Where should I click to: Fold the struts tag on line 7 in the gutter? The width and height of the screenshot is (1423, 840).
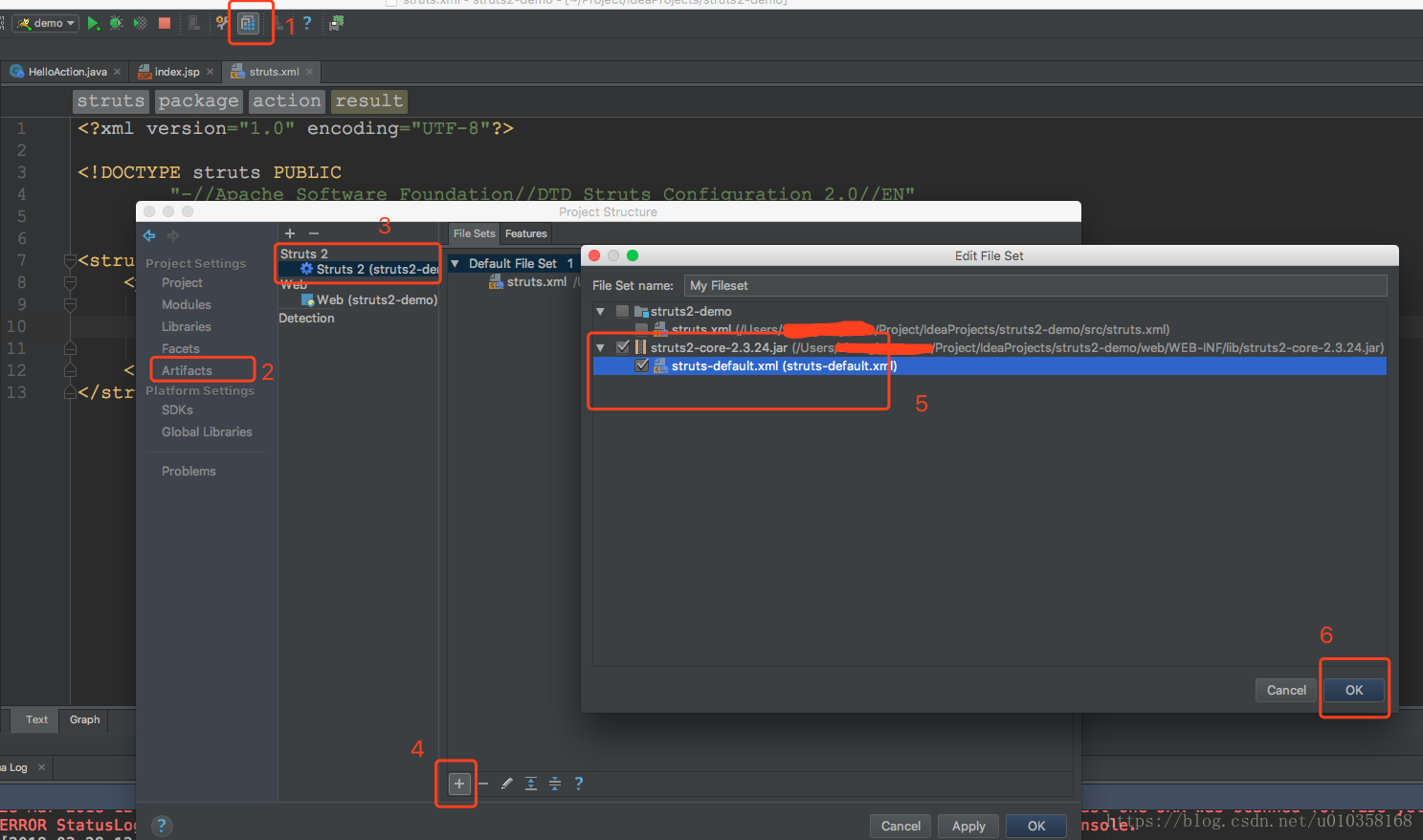click(x=70, y=261)
